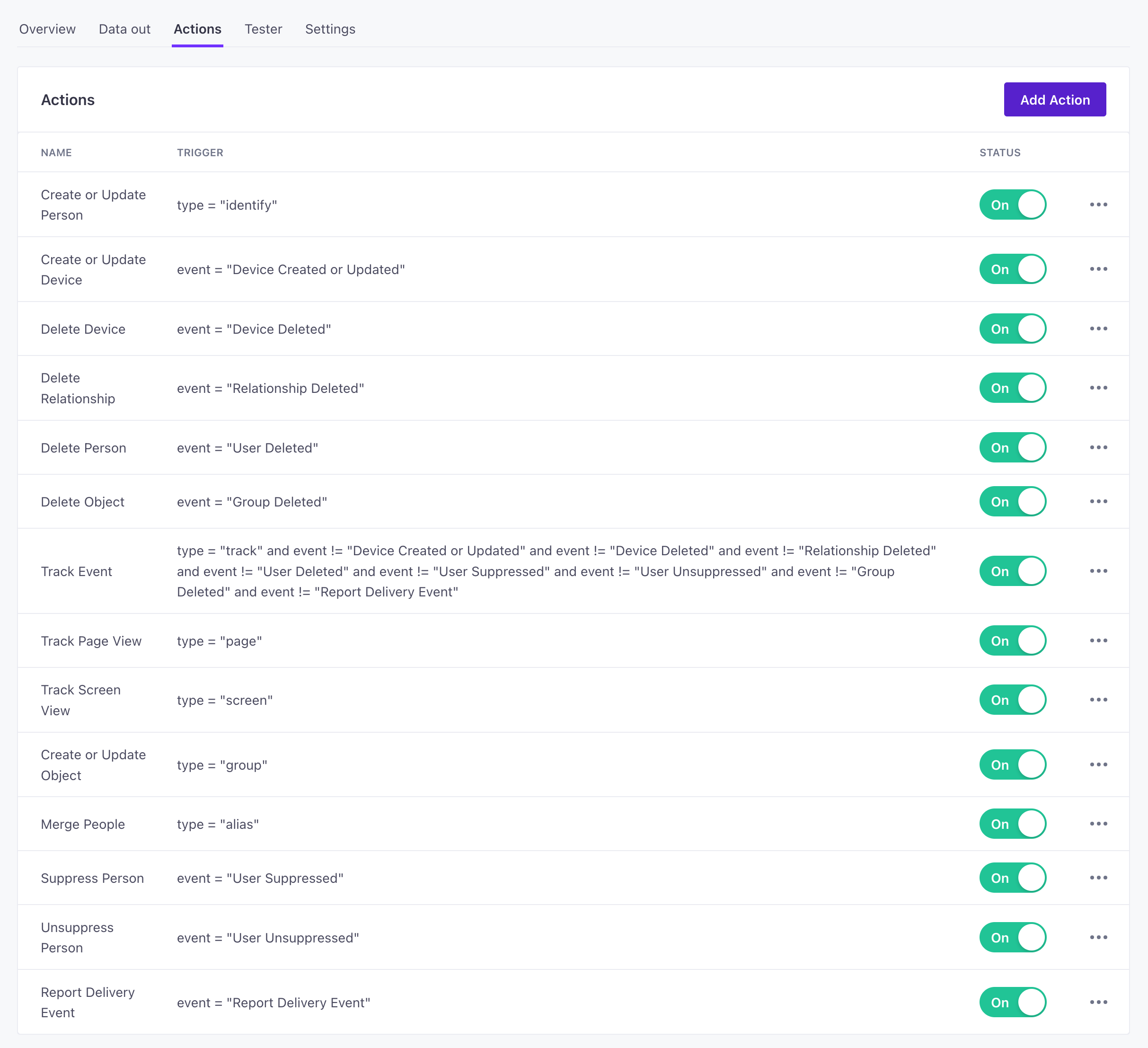Select the Actions tab
This screenshot has height=1048, width=1148.
tap(198, 29)
